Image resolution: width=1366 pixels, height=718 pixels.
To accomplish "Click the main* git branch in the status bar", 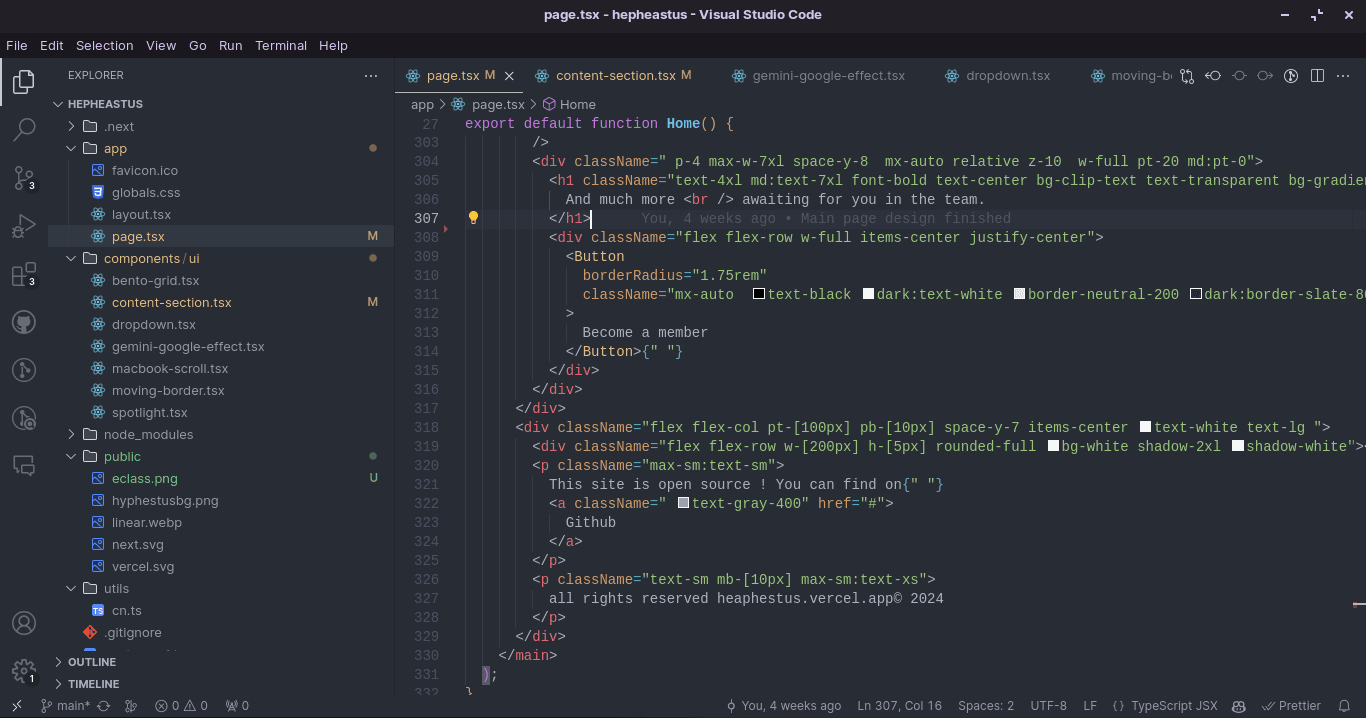I will (x=65, y=706).
